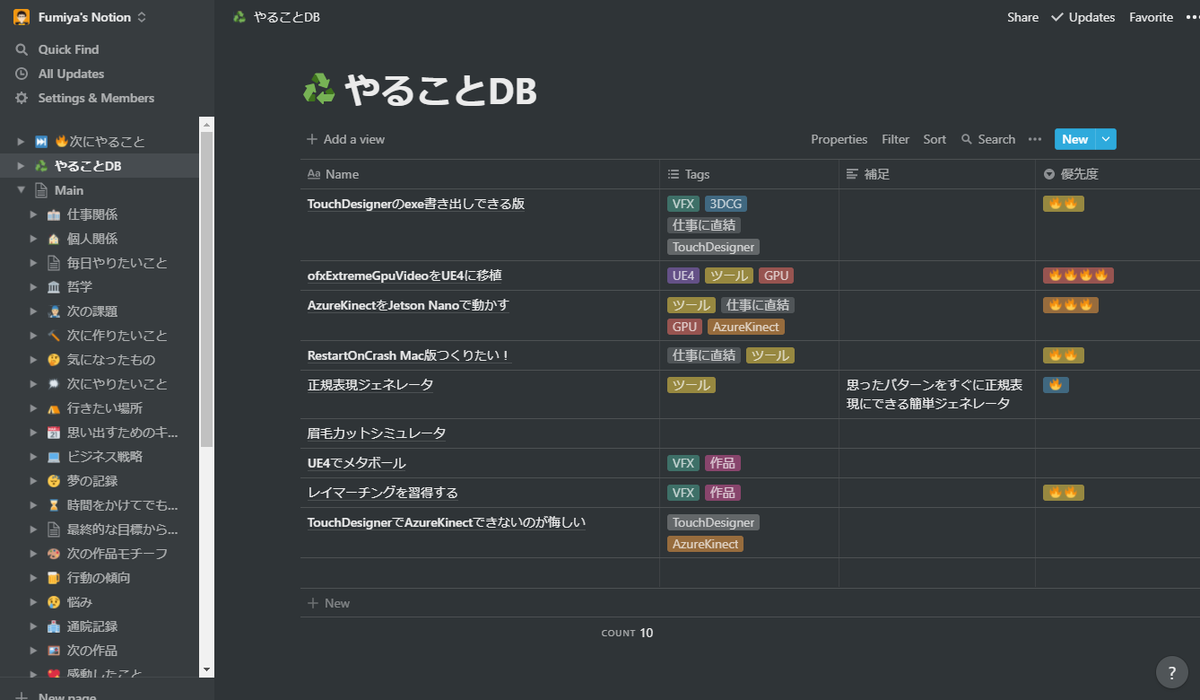Click the Main page document icon

coord(41,190)
